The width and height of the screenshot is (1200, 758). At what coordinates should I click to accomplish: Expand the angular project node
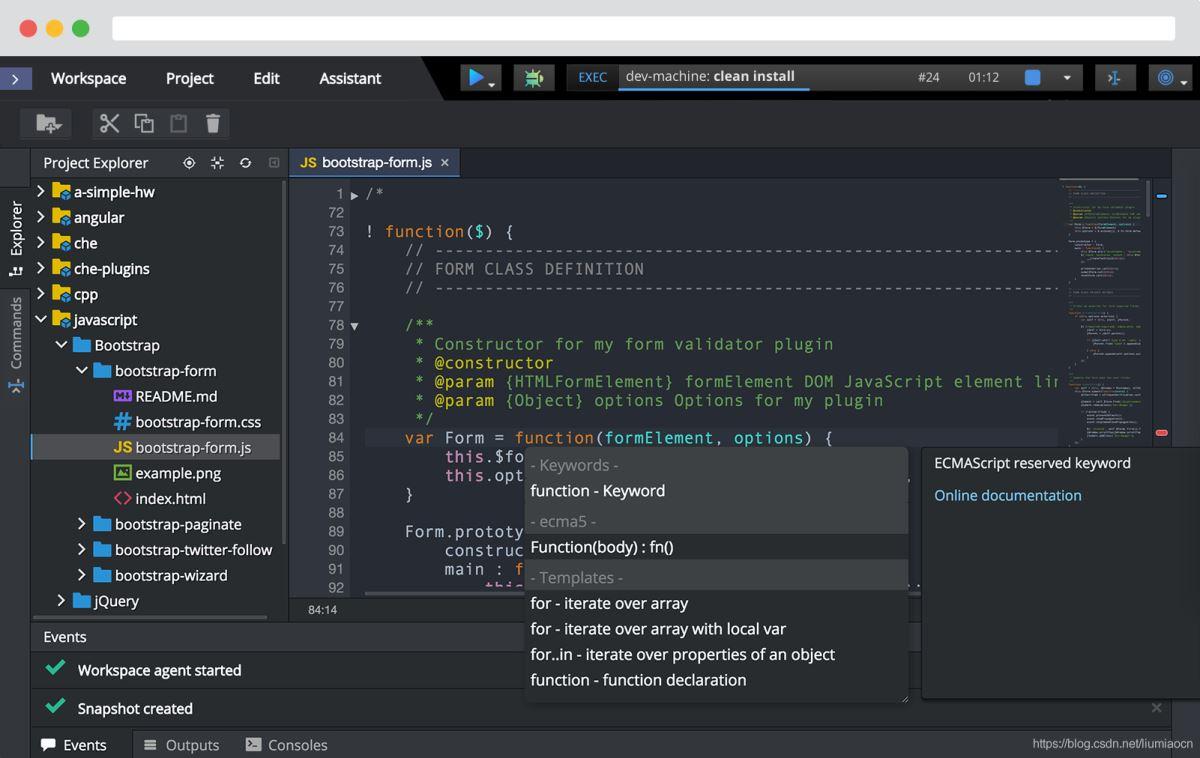tap(41, 217)
